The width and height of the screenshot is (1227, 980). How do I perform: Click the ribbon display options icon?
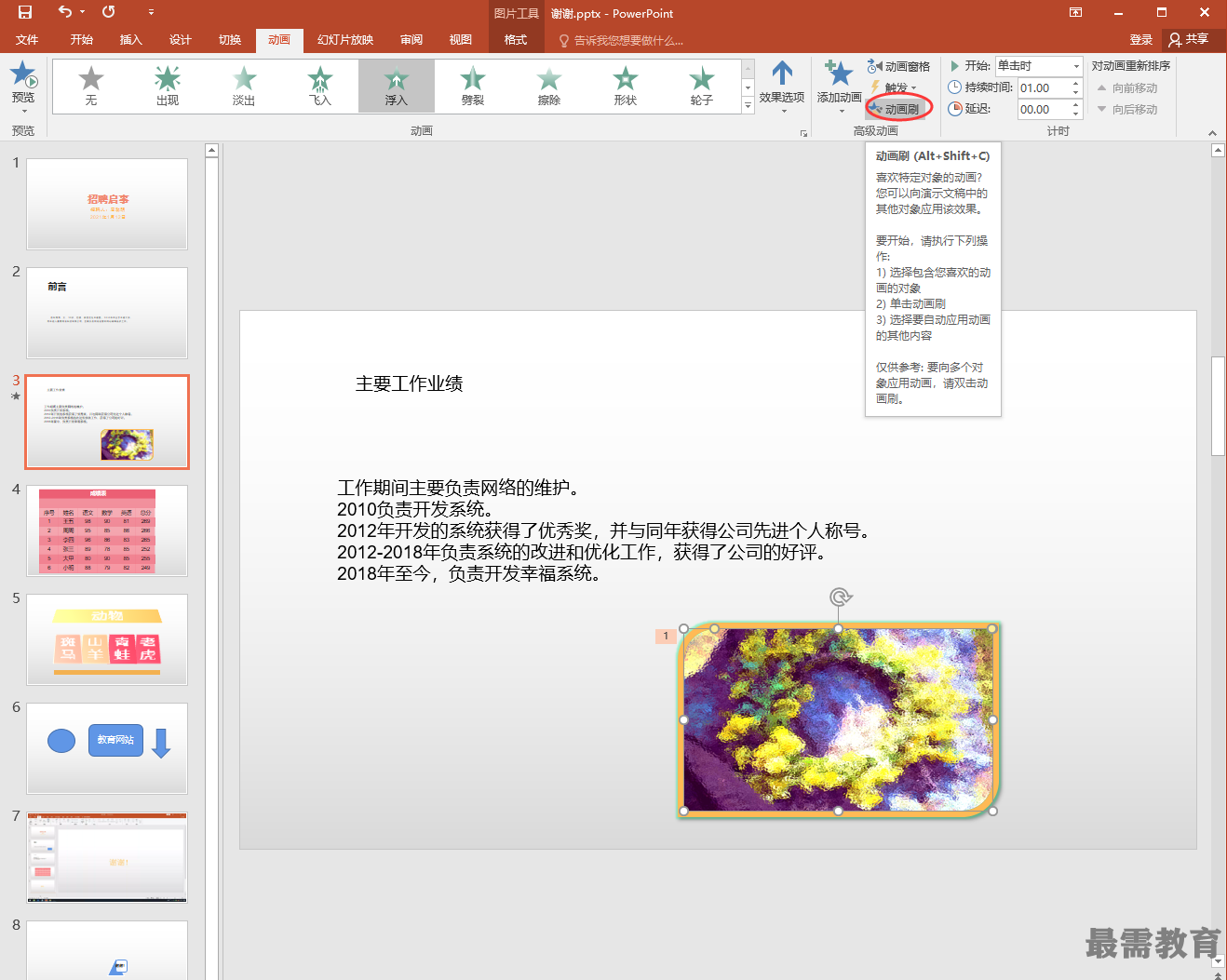pyautogui.click(x=1075, y=12)
